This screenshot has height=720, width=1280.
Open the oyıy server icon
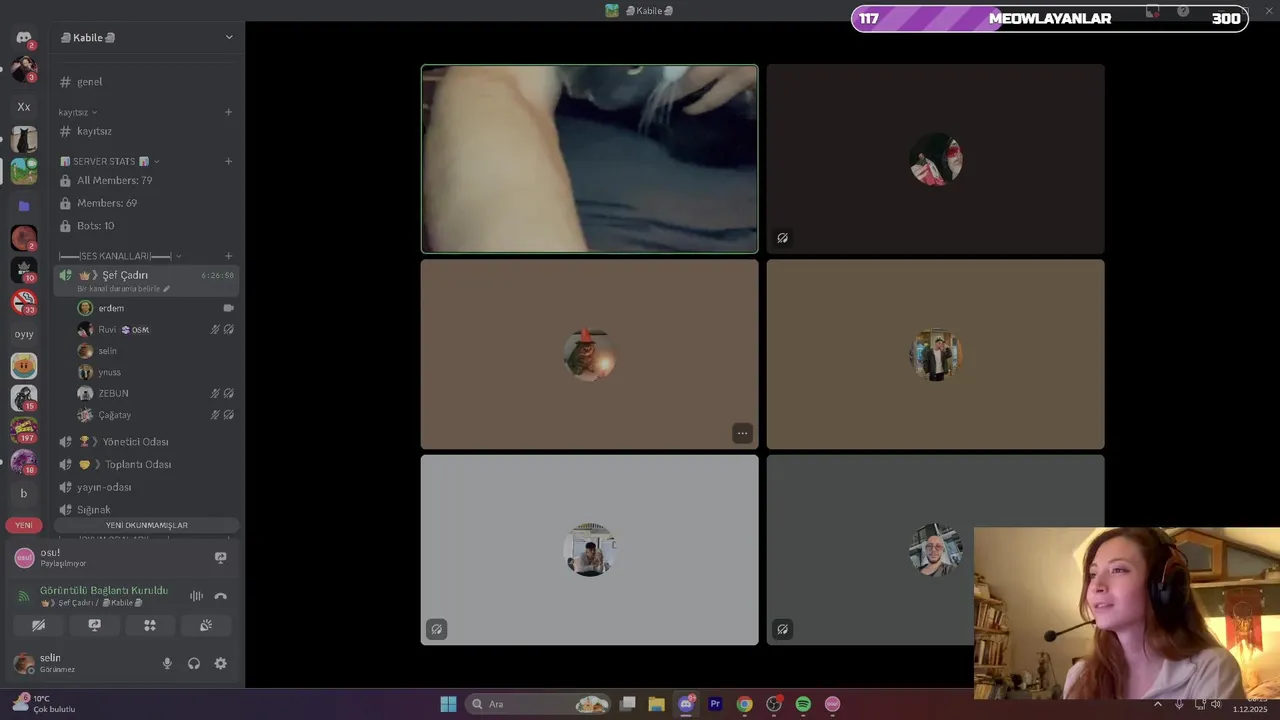click(x=24, y=334)
